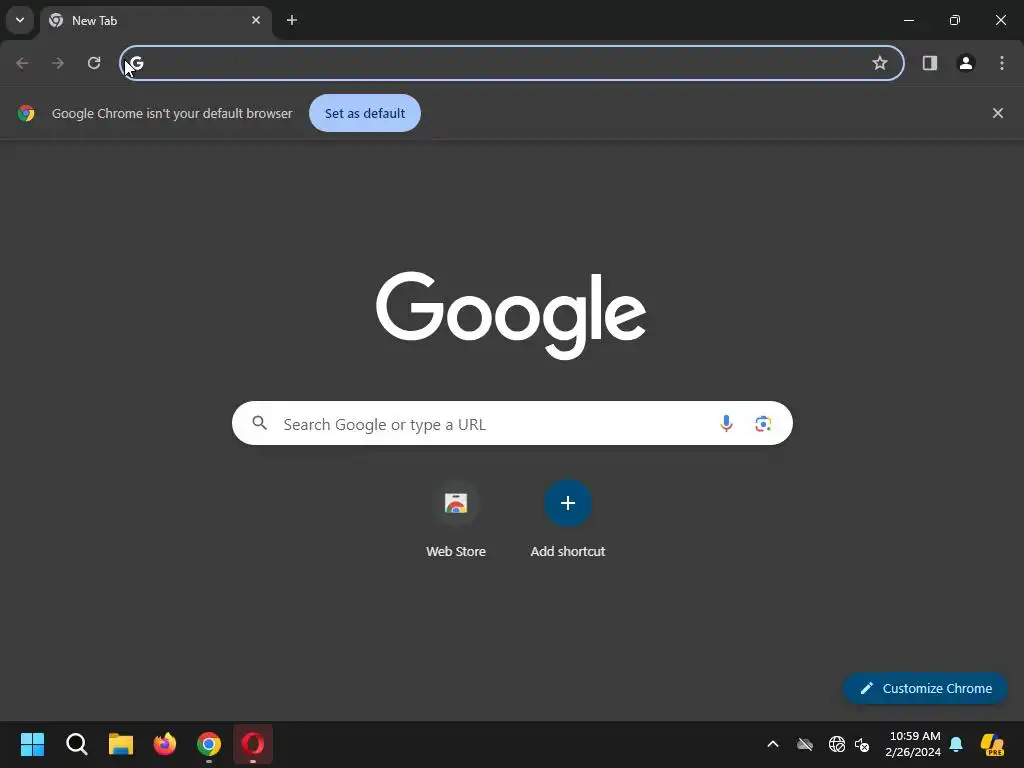Click Set as default button
Screen dimensions: 1024x768
[x=365, y=113]
